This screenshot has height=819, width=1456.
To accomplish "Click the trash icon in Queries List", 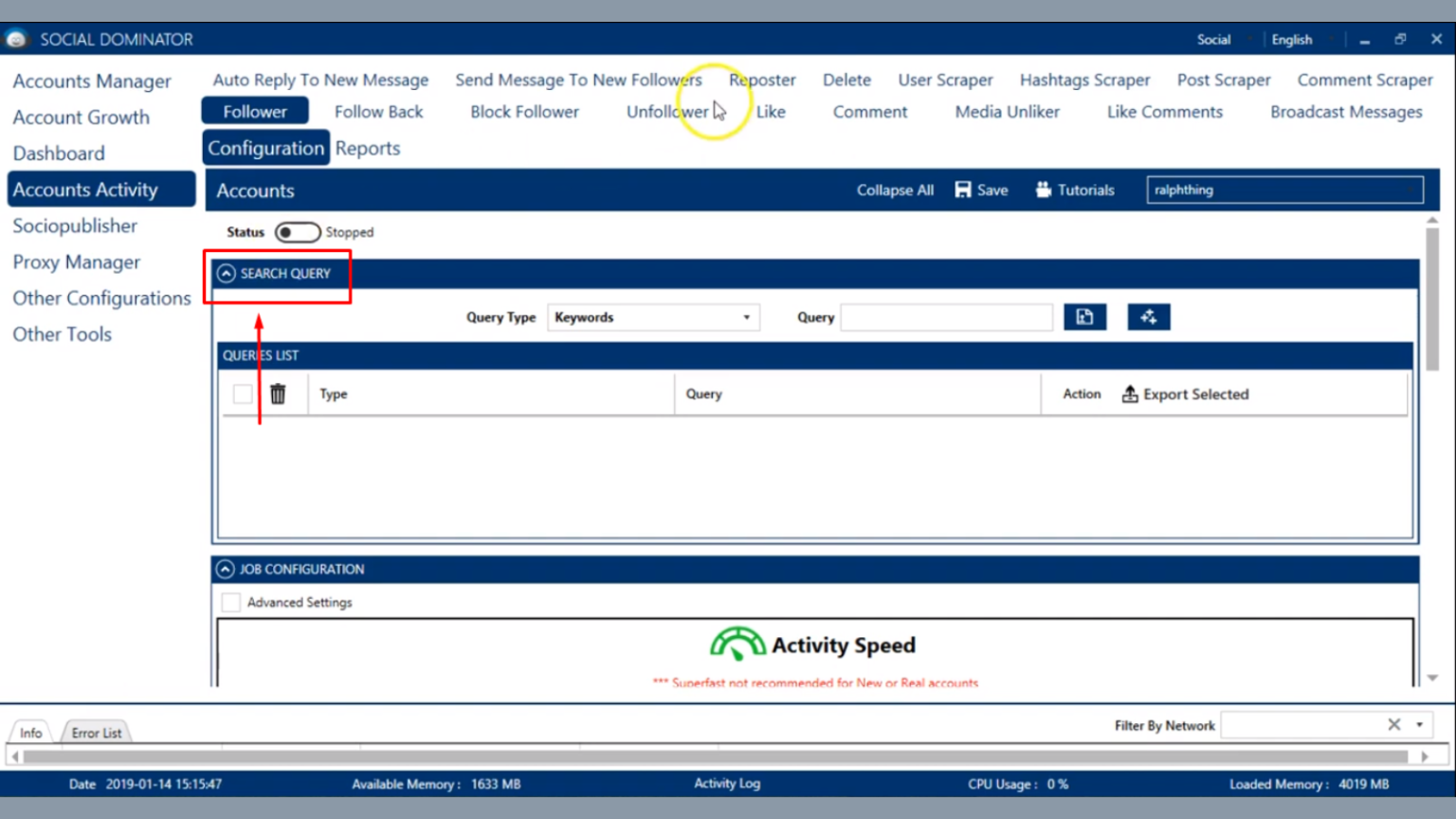I will [278, 393].
